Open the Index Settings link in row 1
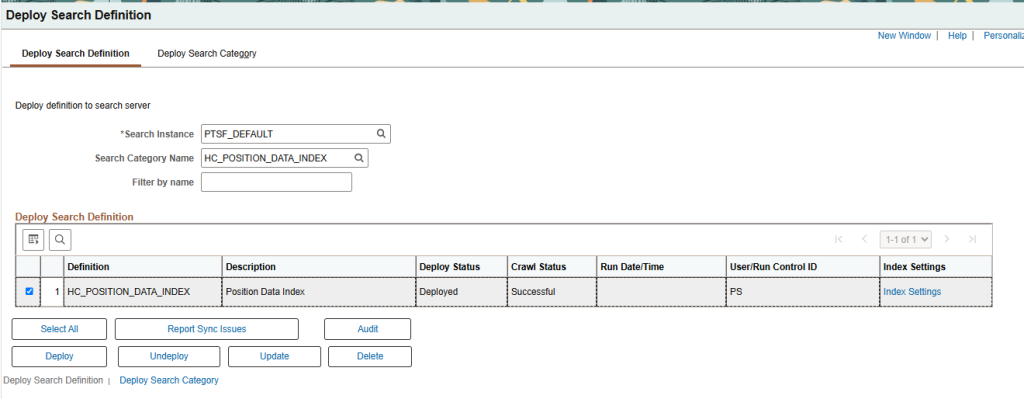 pos(912,292)
